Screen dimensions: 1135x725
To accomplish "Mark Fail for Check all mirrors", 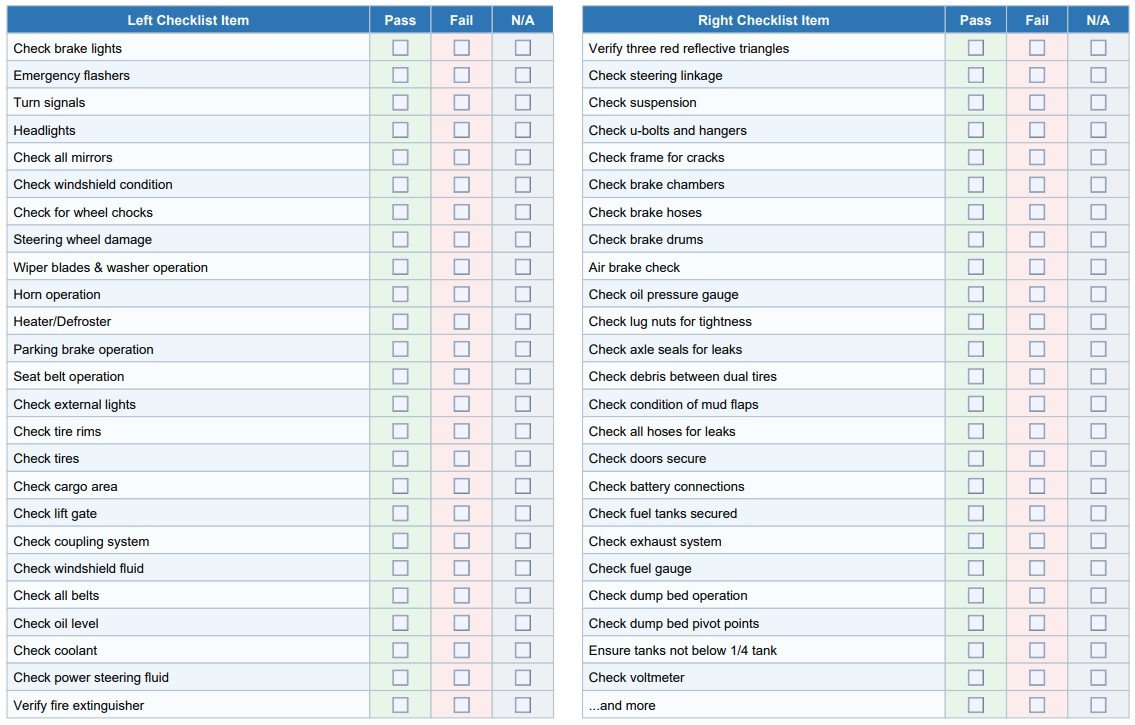I will point(461,156).
